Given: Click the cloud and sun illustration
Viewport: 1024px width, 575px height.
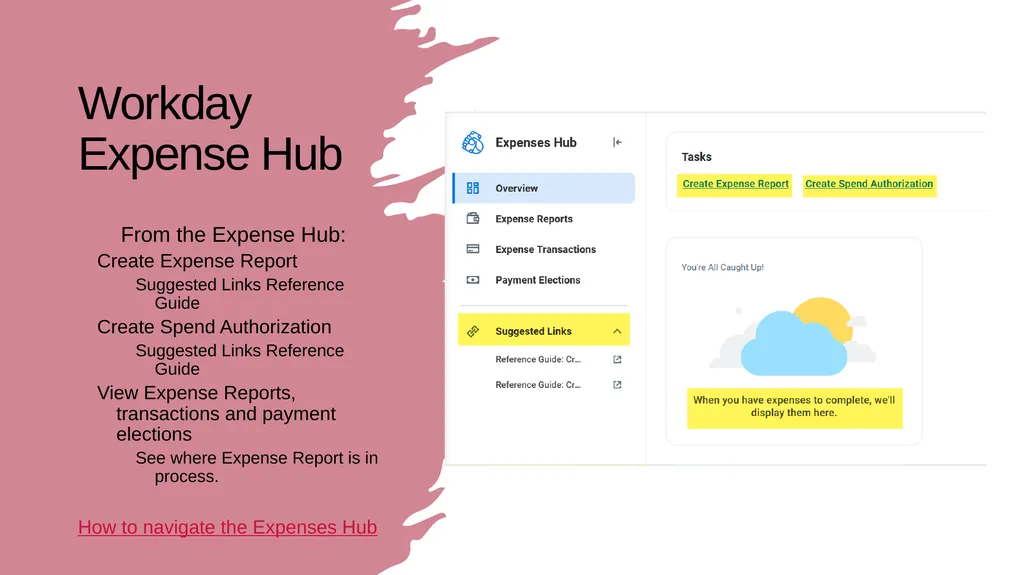Looking at the screenshot, I should (793, 337).
